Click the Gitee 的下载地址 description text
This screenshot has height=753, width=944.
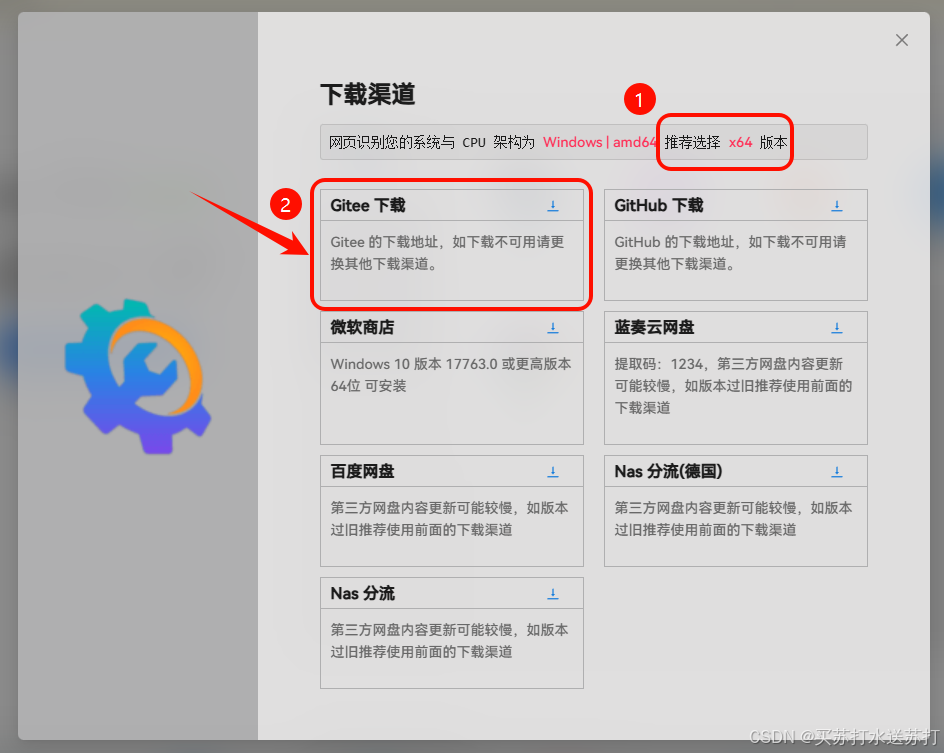coord(447,253)
